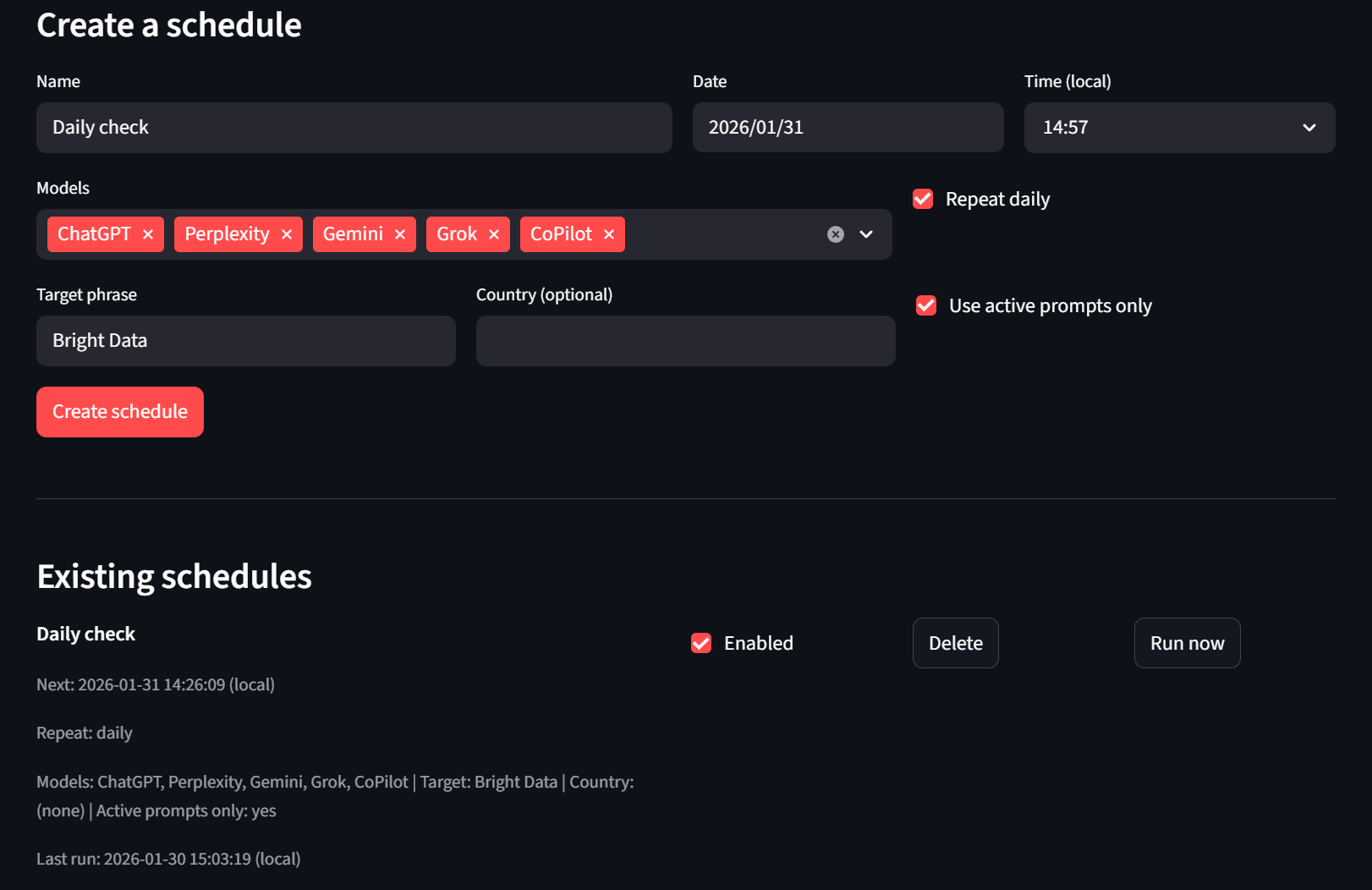This screenshot has height=890, width=1372.
Task: Remove the Perplexity model tag
Action: [x=287, y=234]
